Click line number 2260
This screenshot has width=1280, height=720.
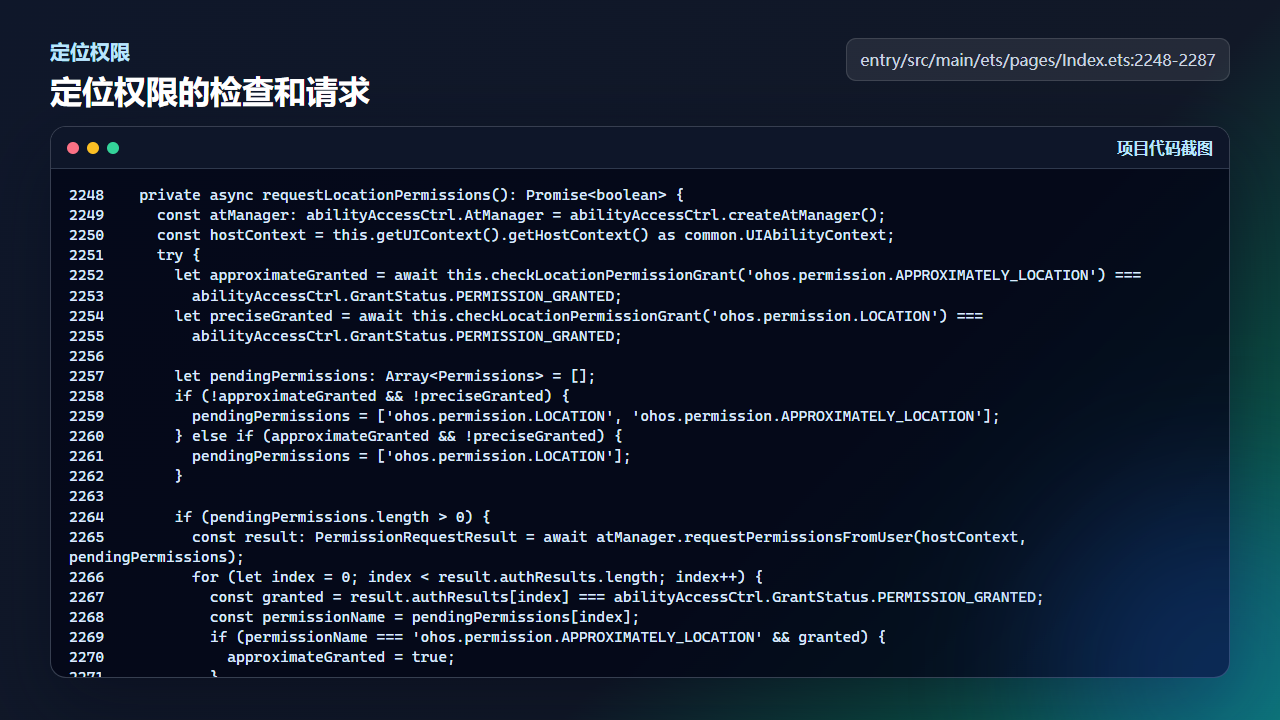(x=86, y=436)
